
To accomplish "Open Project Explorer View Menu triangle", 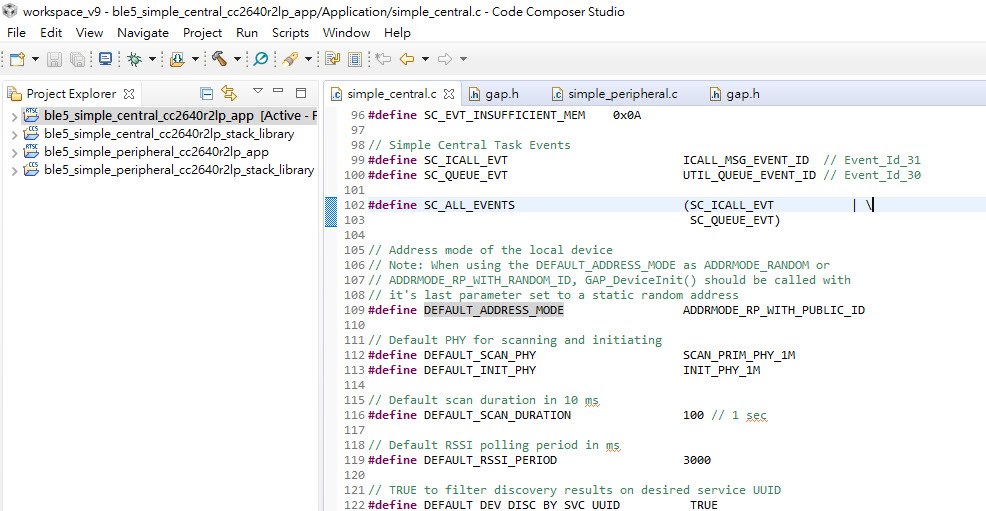I will coord(258,91).
